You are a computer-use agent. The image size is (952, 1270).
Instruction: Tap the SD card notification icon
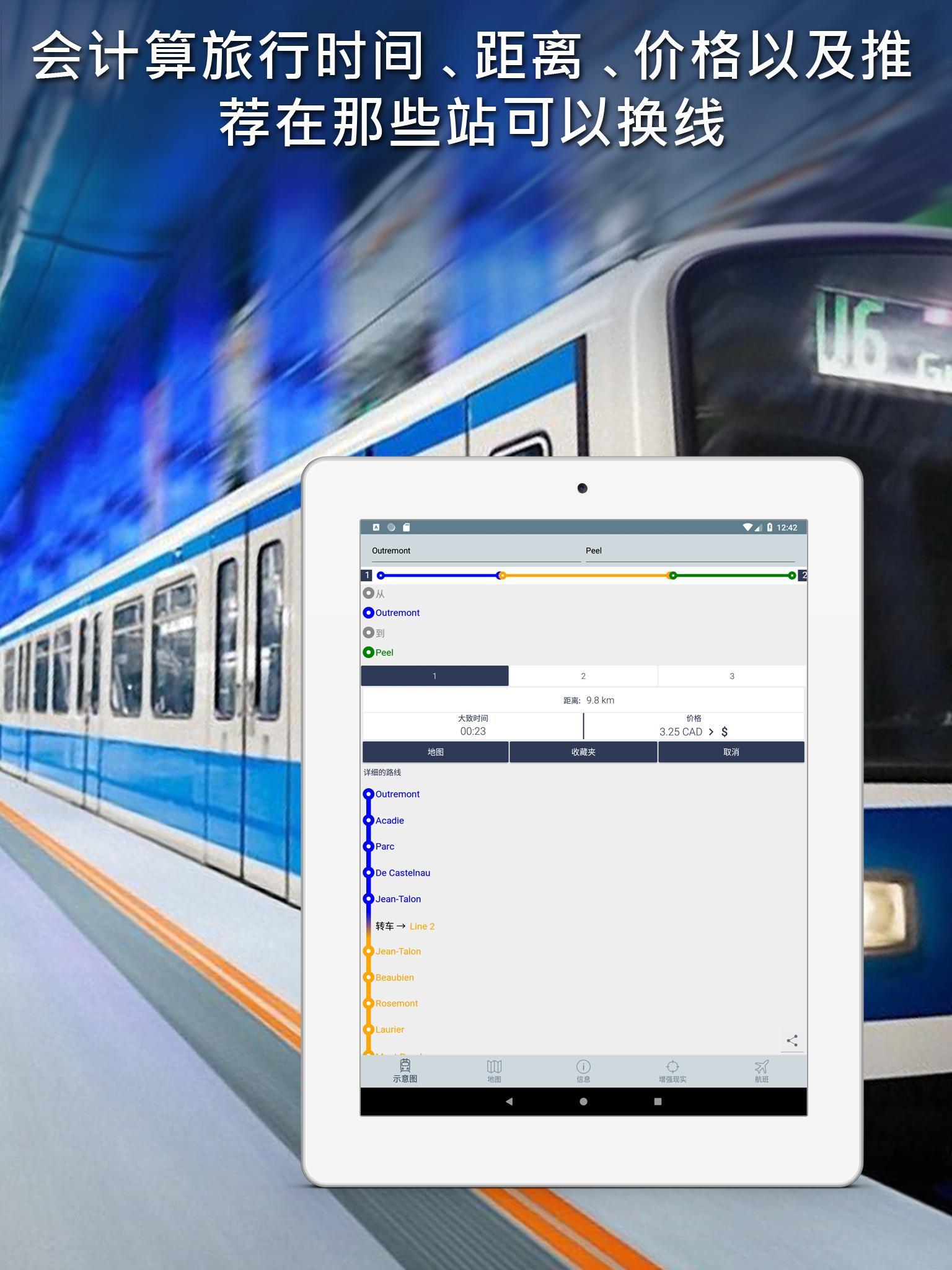(x=407, y=527)
